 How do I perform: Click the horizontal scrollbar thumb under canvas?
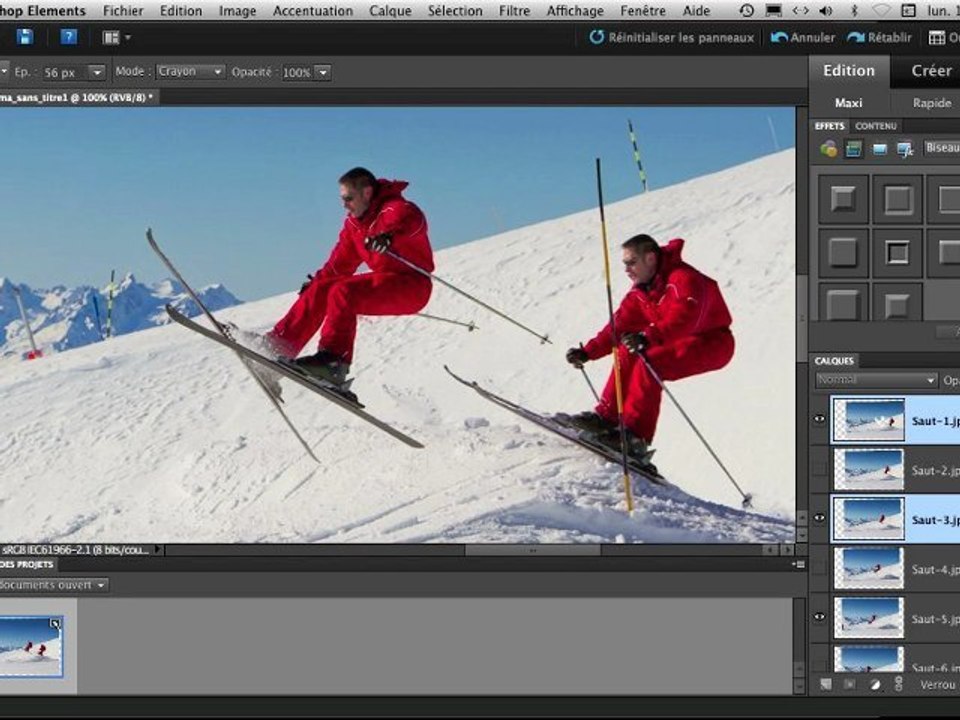point(532,550)
